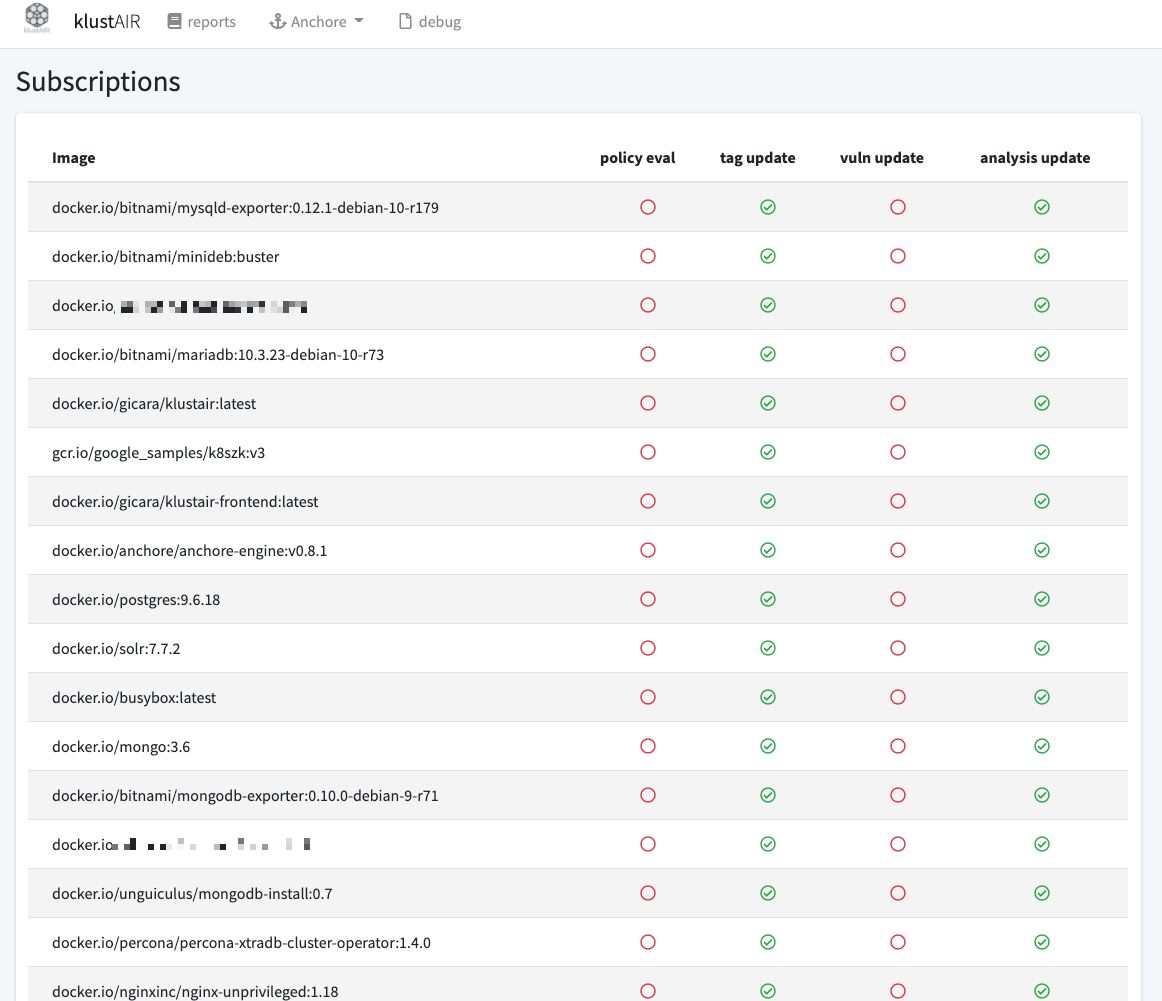Select docker.io/postgres:9.6.18 image name
The image size is (1162, 1001).
(136, 599)
